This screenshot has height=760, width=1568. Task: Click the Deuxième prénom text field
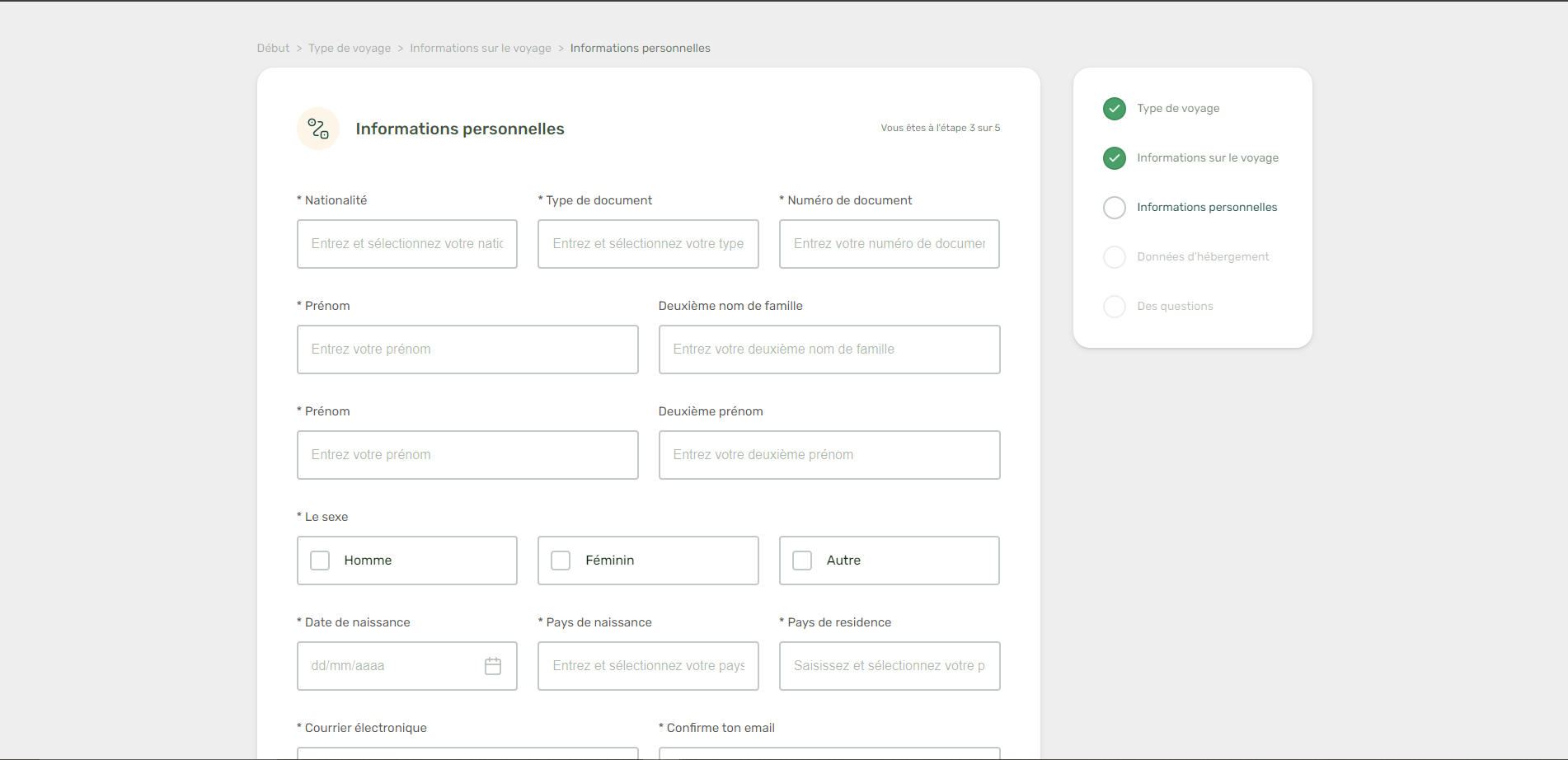coord(829,455)
